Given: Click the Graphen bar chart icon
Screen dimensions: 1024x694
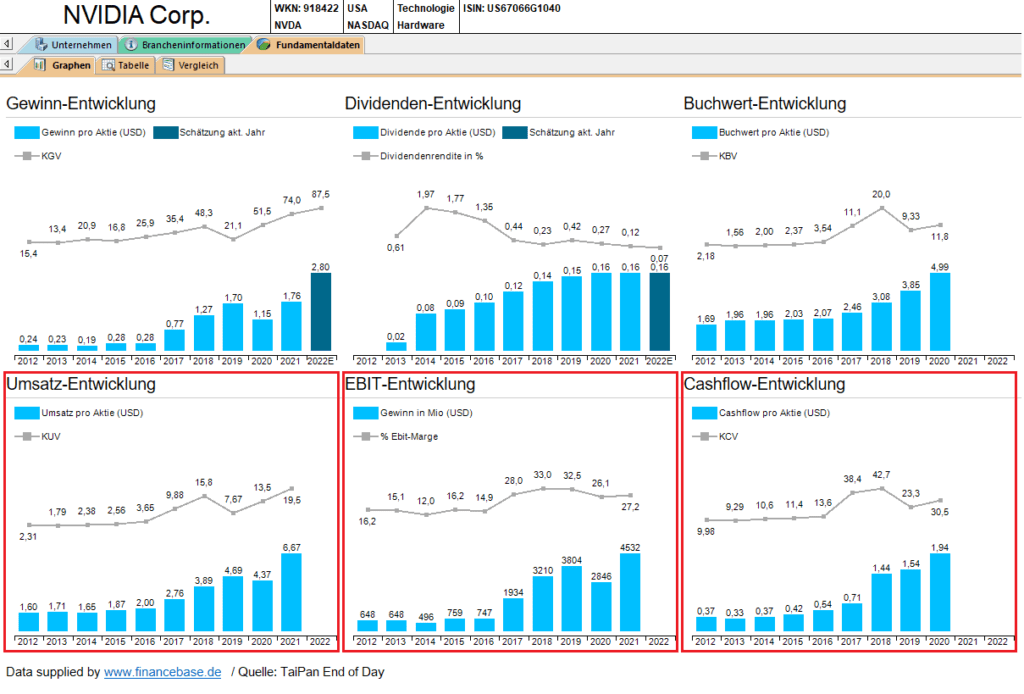Looking at the screenshot, I should point(40,66).
